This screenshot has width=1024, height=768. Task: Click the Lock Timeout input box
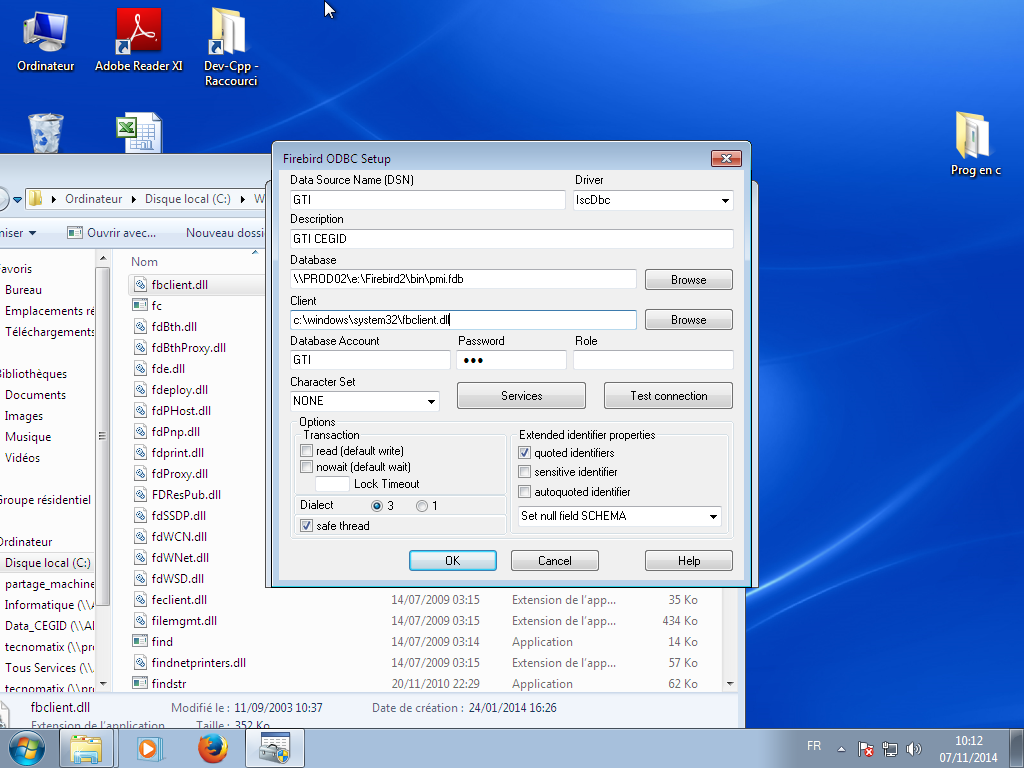point(332,484)
